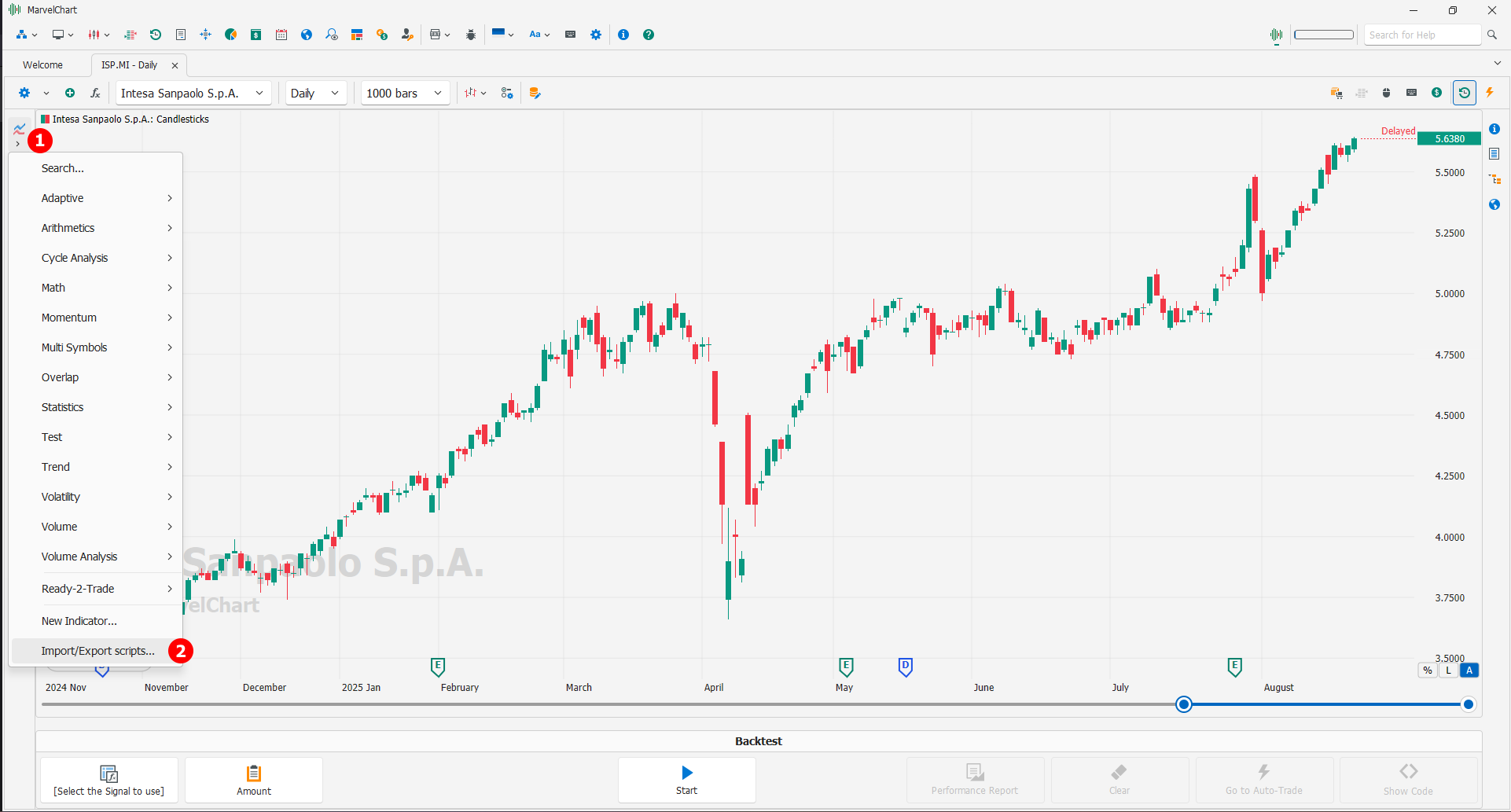Viewport: 1511px width, 812px height.
Task: Click the orange boxes shopping cart icon
Action: click(x=1336, y=93)
